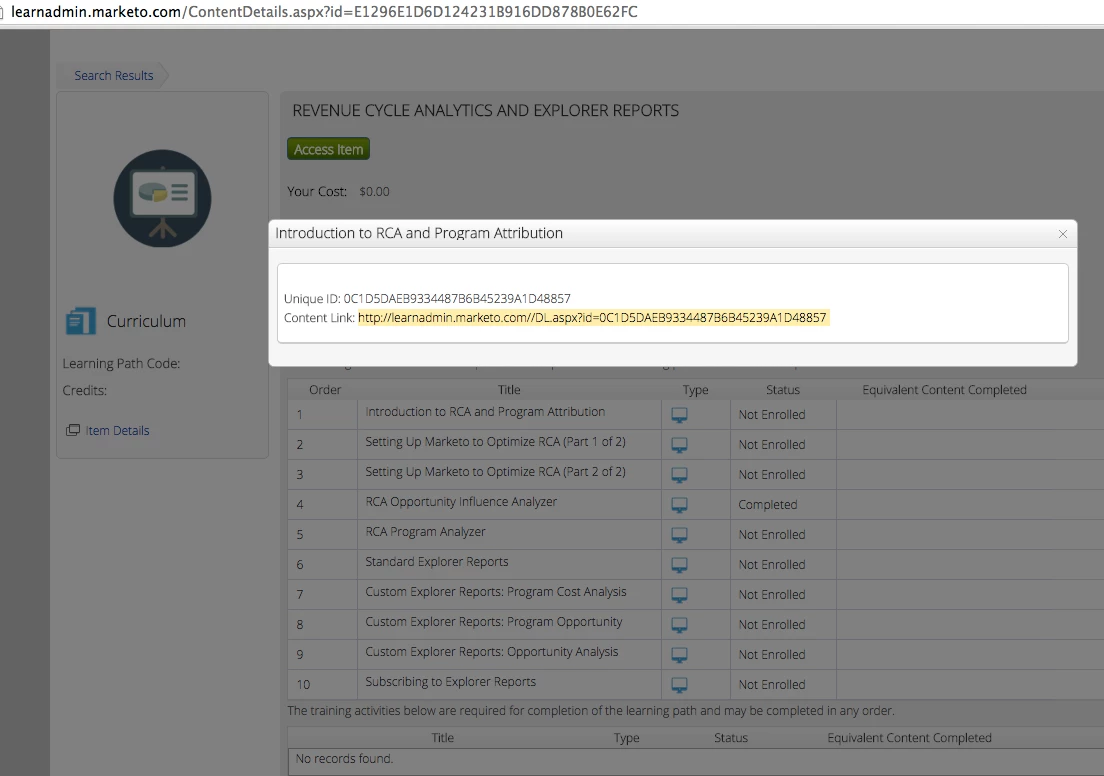Click monitor icon for Subscribing to Explorer Reports
This screenshot has height=776, width=1104.
pyautogui.click(x=679, y=684)
